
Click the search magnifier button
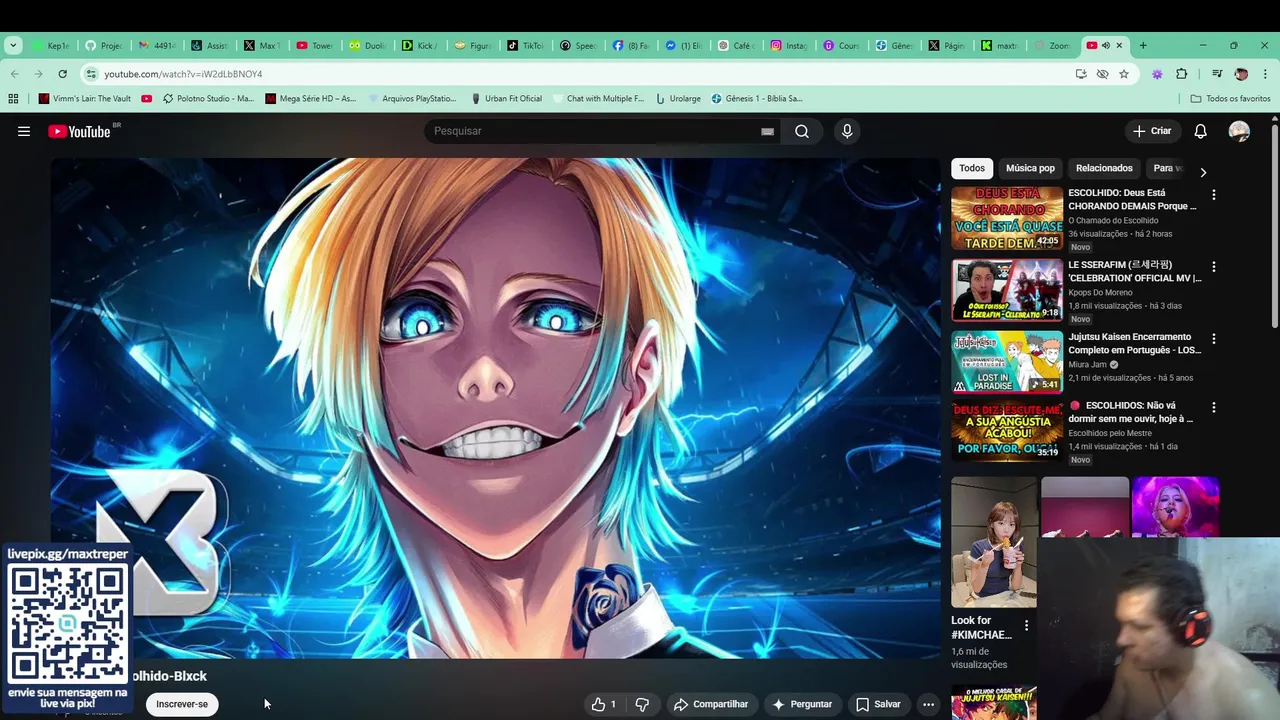point(802,131)
